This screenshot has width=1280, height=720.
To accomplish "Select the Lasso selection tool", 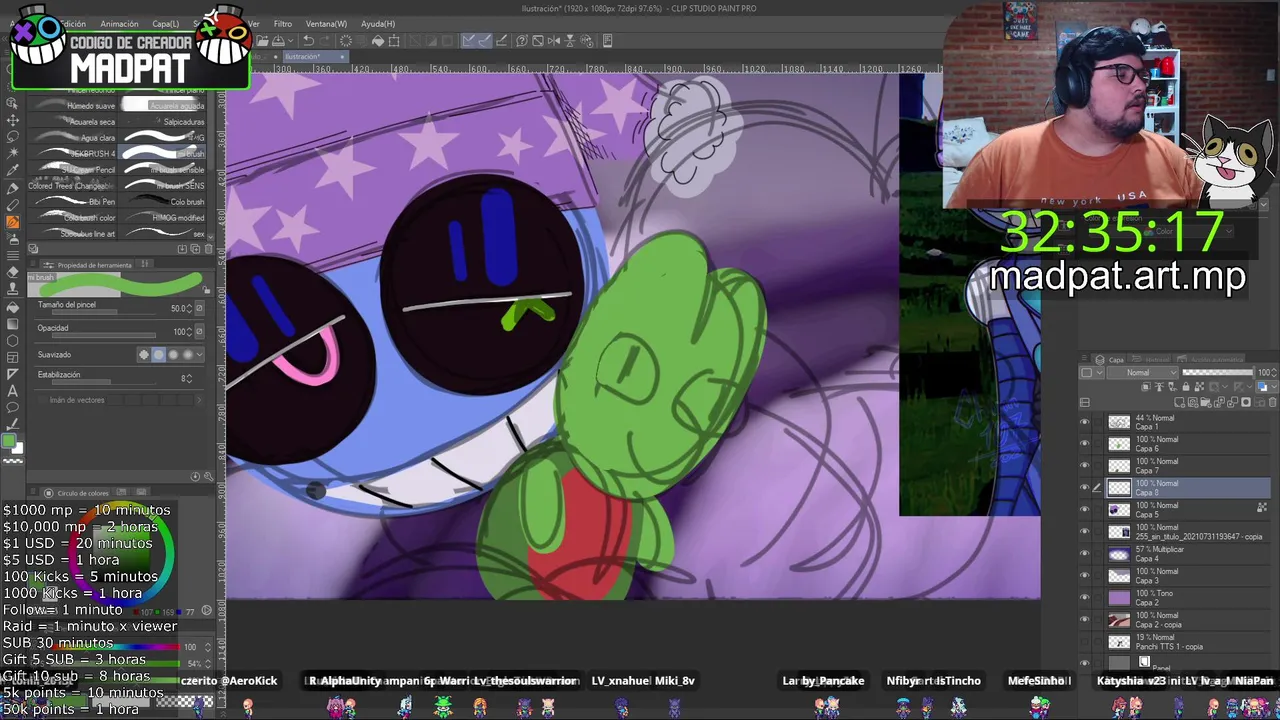I will click(12, 136).
